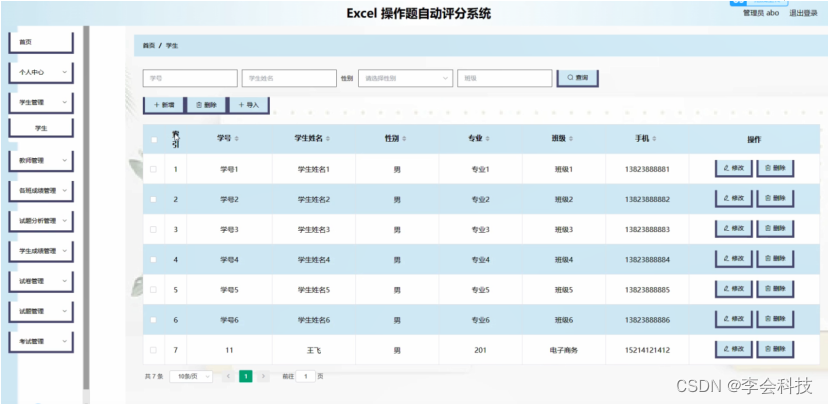Sort the table by 手机 column arrows
The image size is (828, 404).
click(x=654, y=139)
